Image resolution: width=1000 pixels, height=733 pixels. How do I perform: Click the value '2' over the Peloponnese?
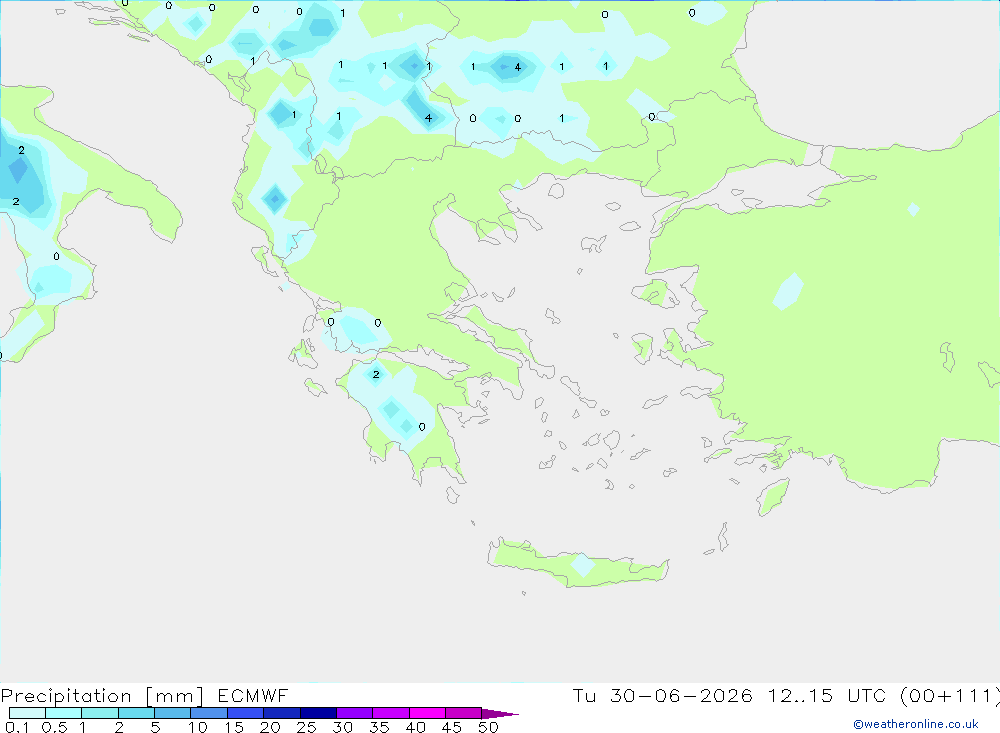pyautogui.click(x=376, y=374)
